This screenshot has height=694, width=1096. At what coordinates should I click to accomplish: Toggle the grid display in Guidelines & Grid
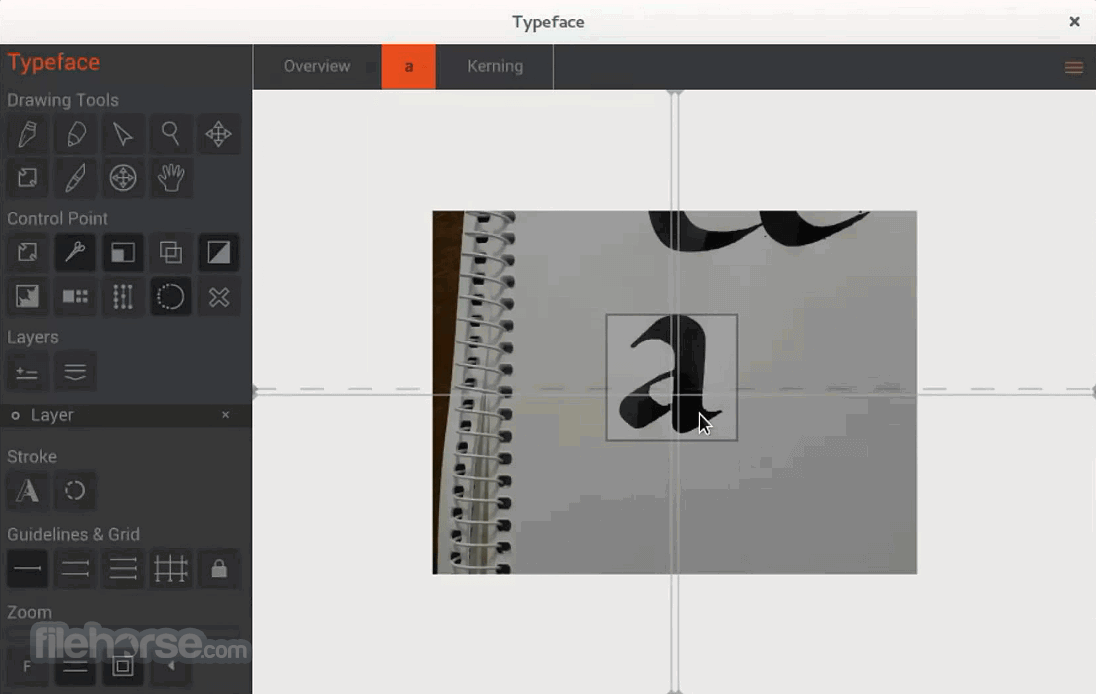[x=171, y=568]
